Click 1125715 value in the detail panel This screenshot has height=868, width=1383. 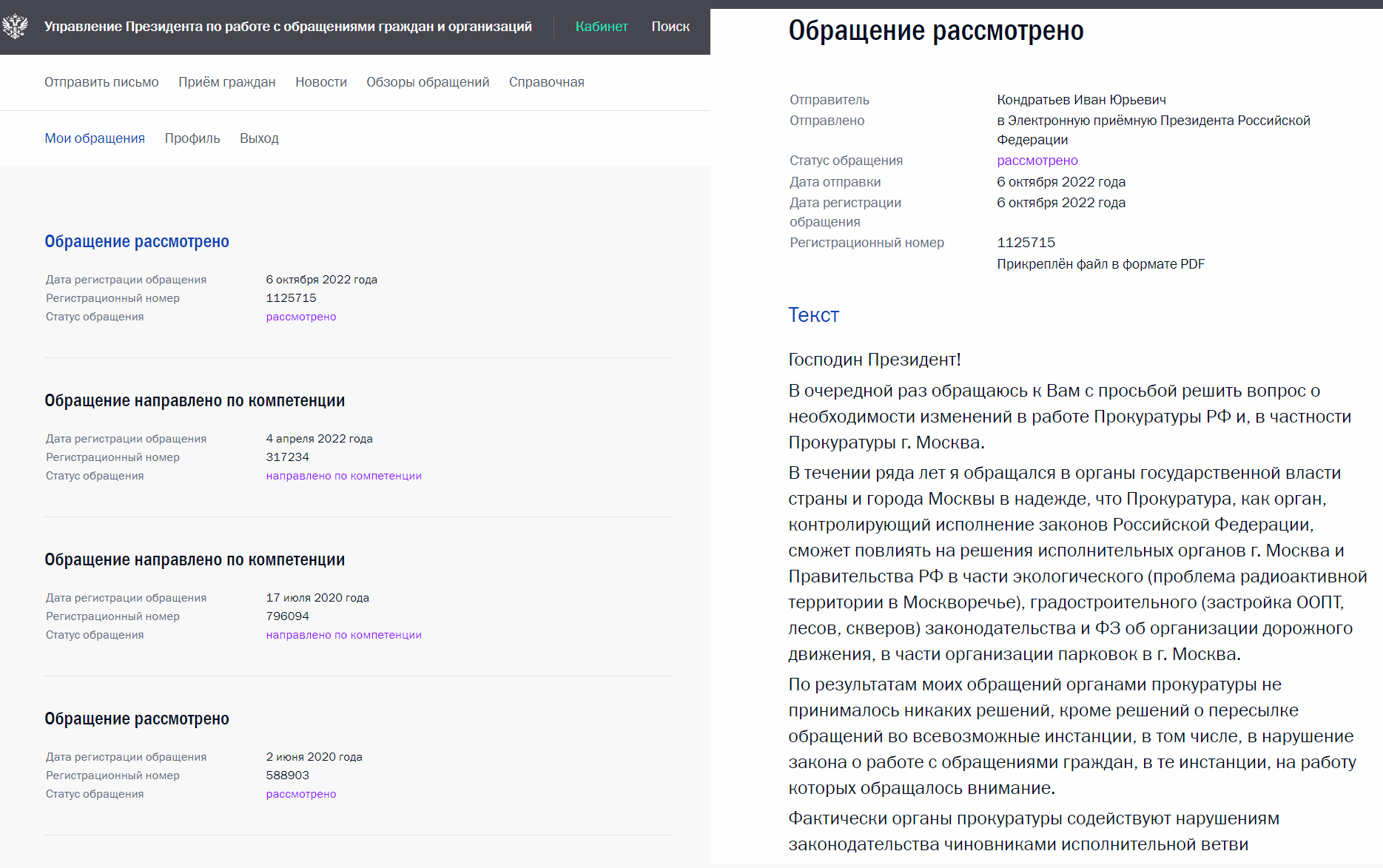(x=1026, y=243)
